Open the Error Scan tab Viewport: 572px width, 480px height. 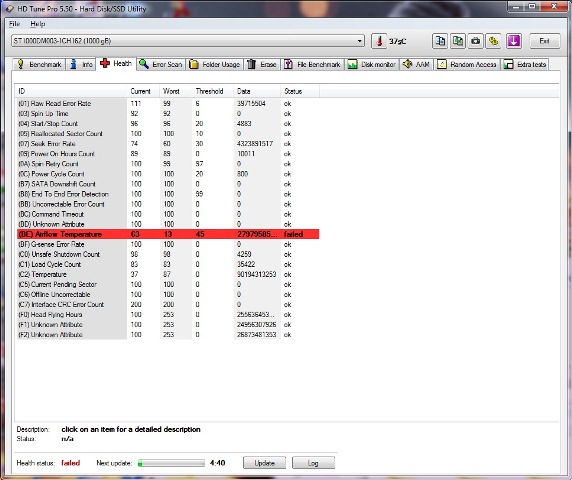coord(161,65)
